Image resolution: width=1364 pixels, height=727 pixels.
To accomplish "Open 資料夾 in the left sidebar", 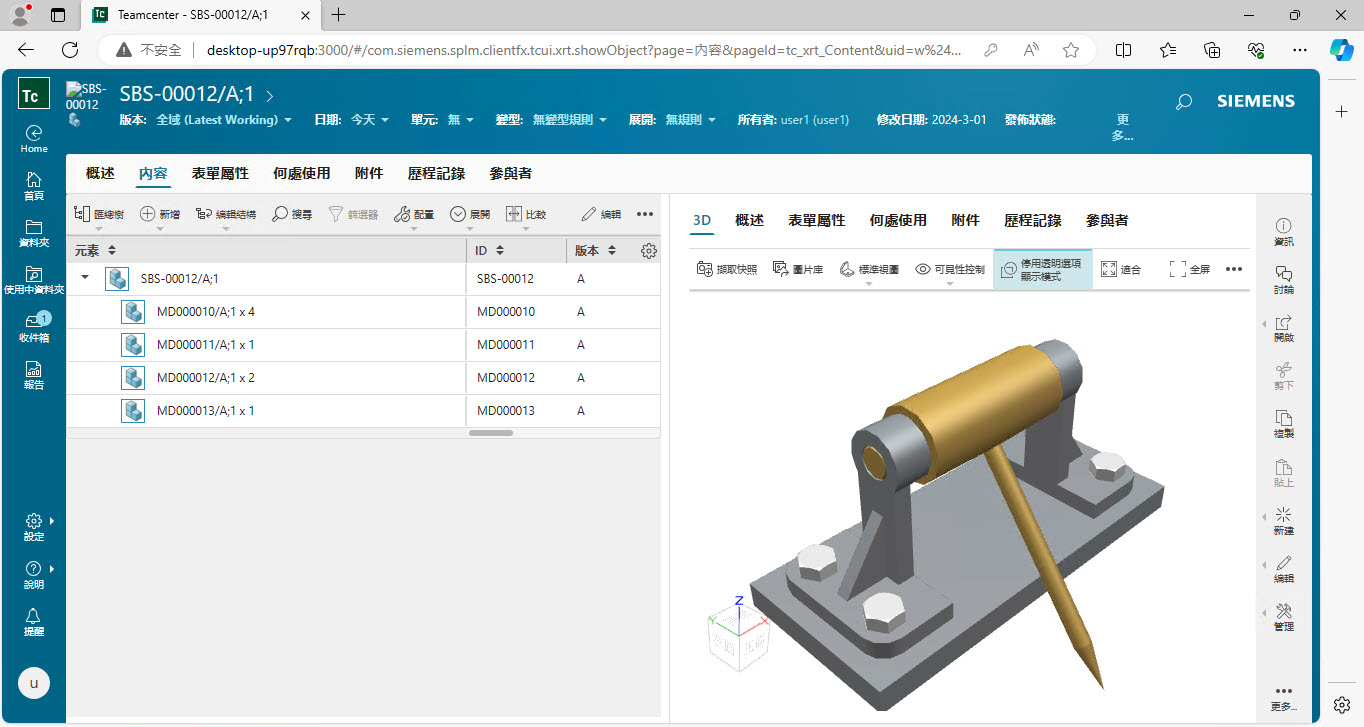I will click(34, 233).
